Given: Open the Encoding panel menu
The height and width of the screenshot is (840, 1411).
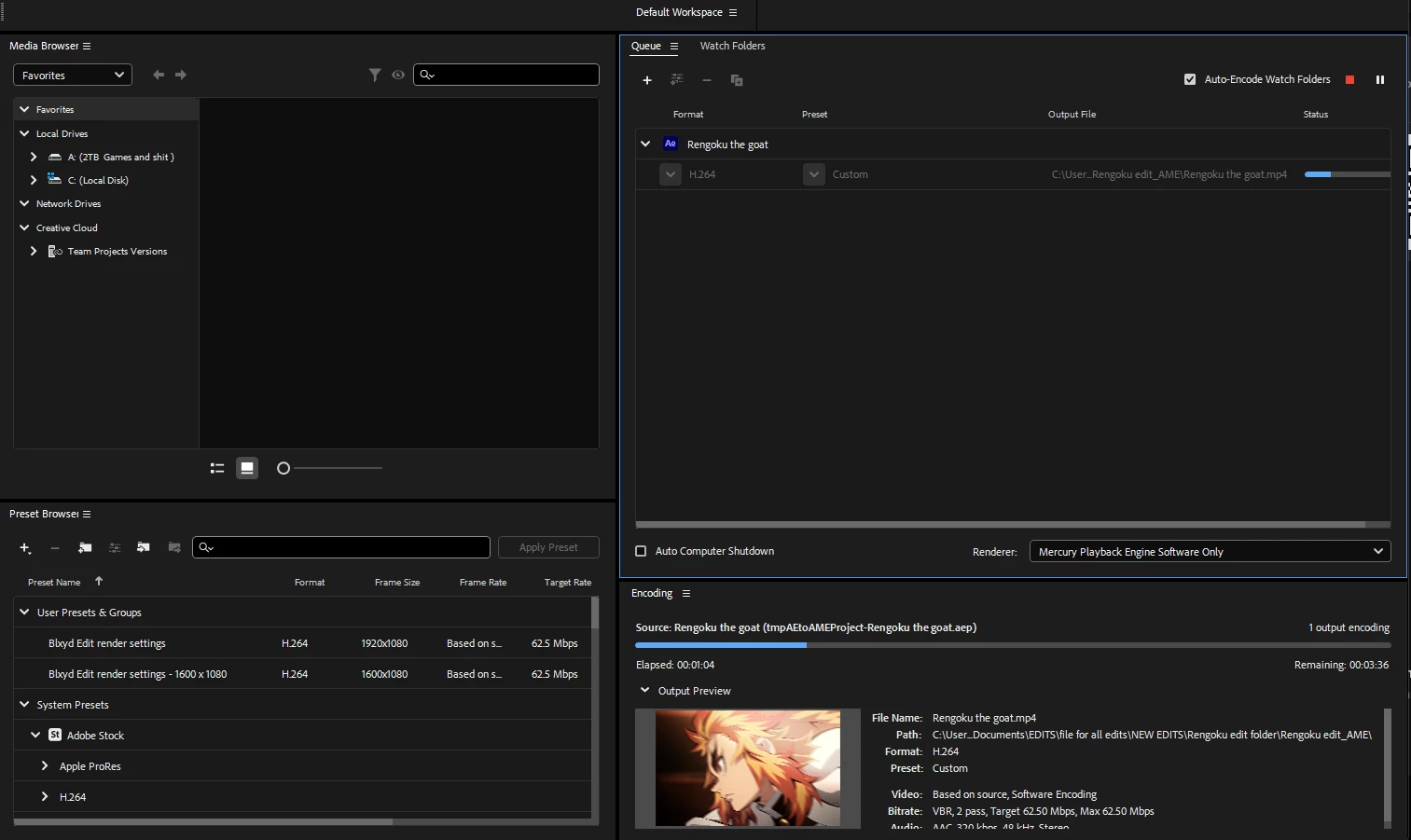Looking at the screenshot, I should 686,593.
